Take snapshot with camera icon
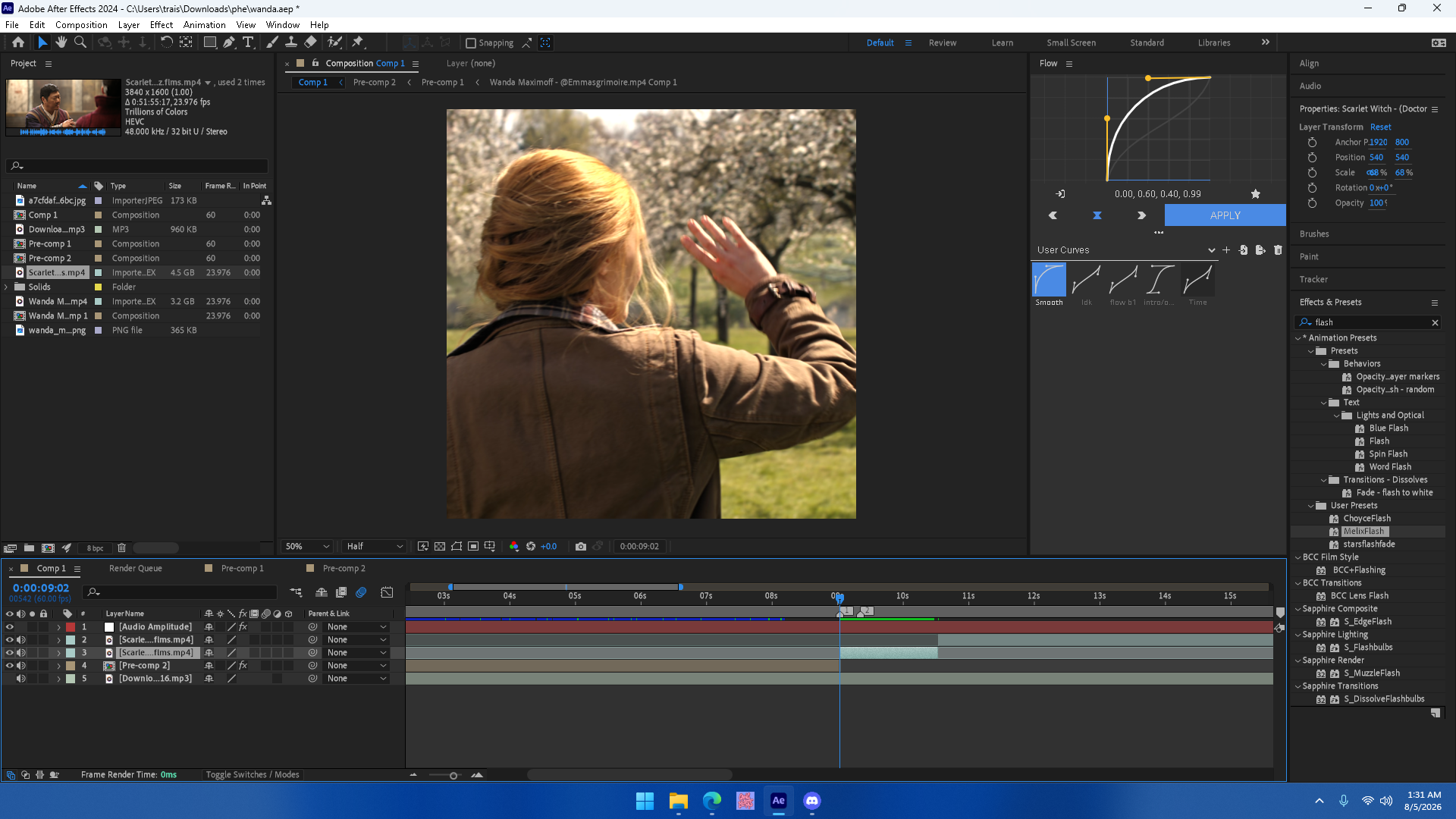Screen dimensions: 1456x819 (x=581, y=546)
